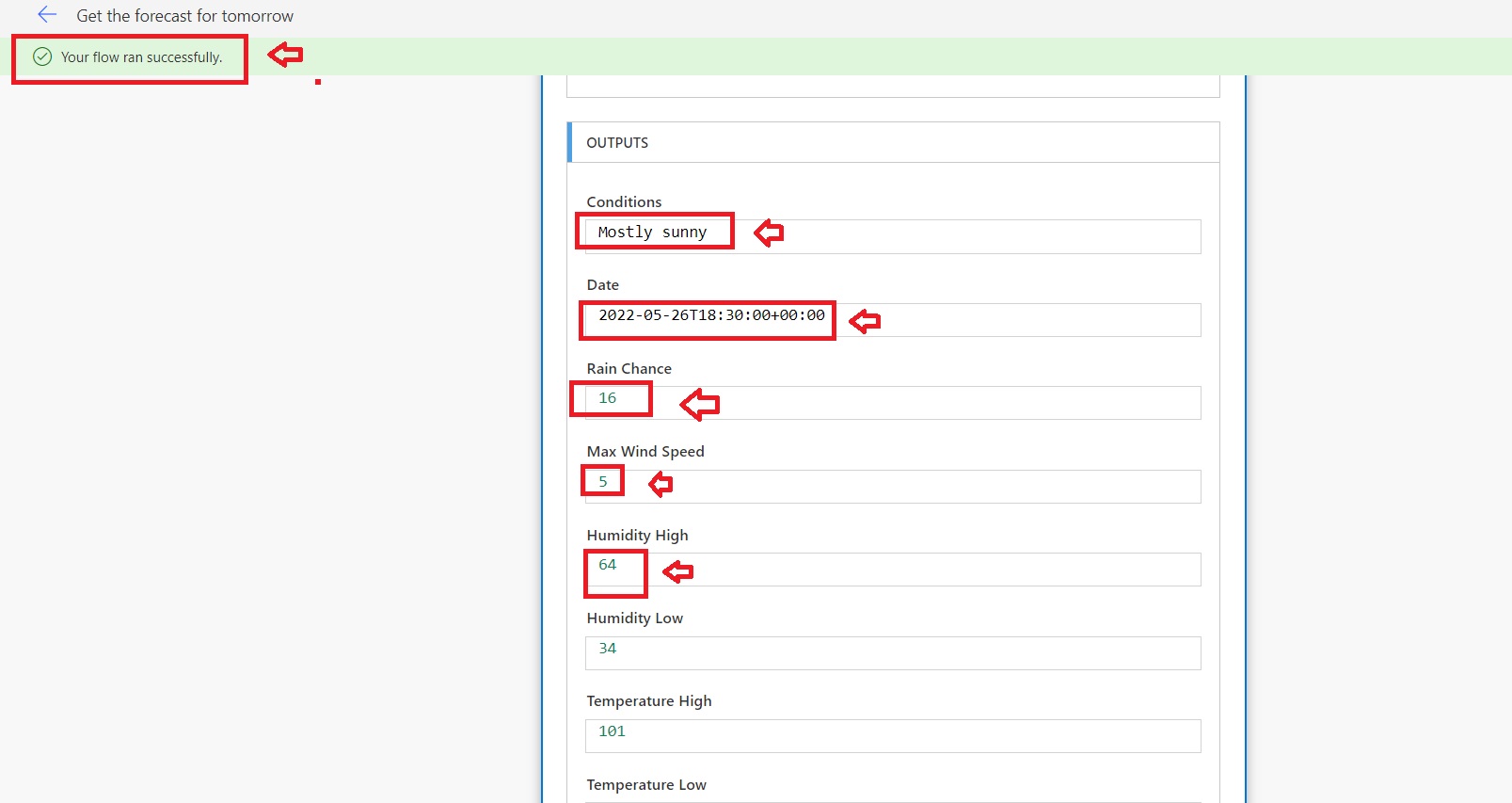Image resolution: width=1512 pixels, height=803 pixels.
Task: Click the back arrow icon
Action: pyautogui.click(x=47, y=15)
